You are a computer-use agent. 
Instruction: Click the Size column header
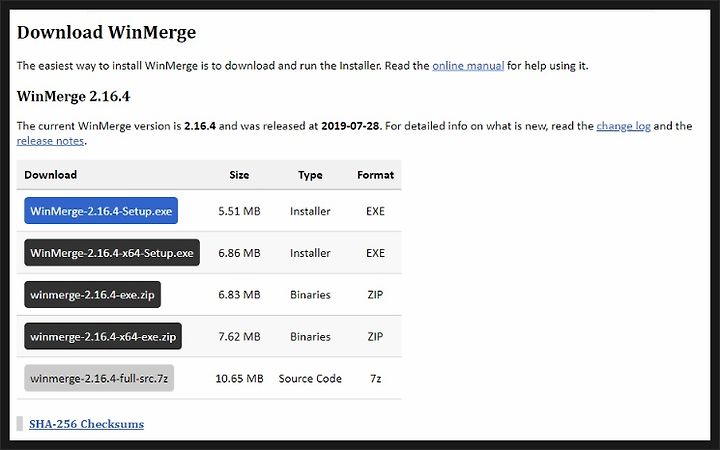click(239, 175)
